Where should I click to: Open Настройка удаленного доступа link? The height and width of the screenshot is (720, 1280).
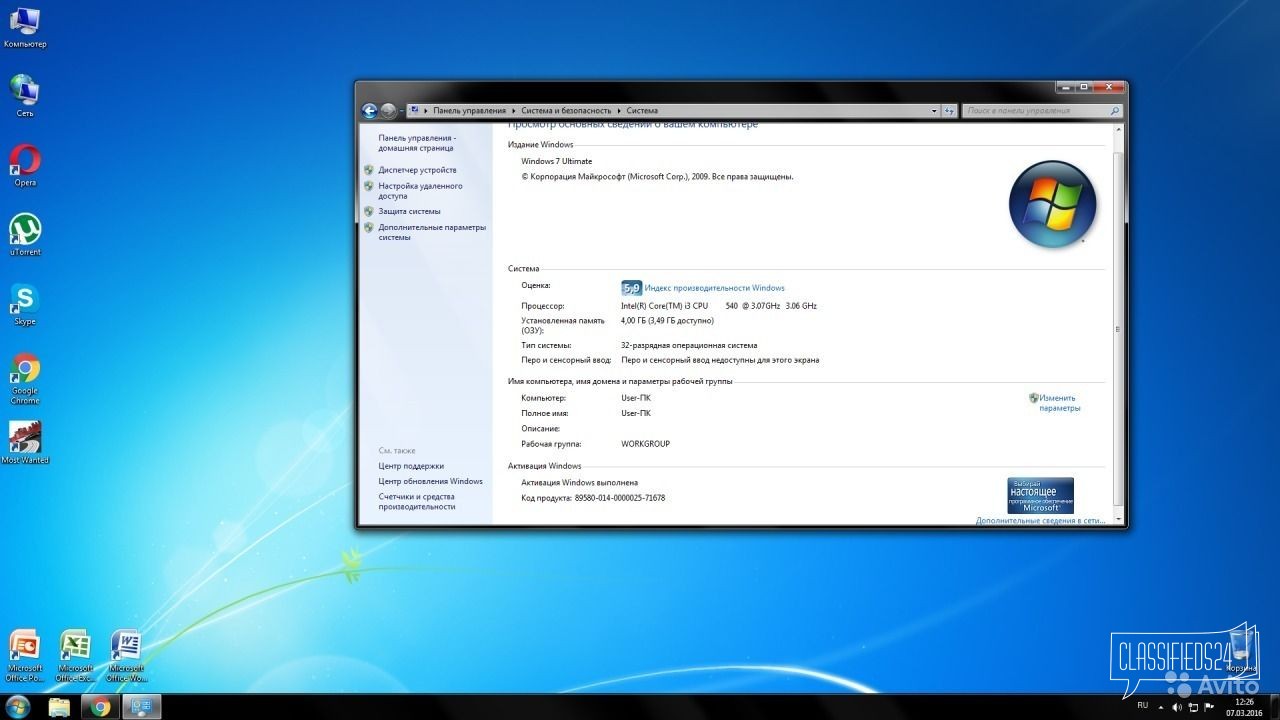(420, 191)
